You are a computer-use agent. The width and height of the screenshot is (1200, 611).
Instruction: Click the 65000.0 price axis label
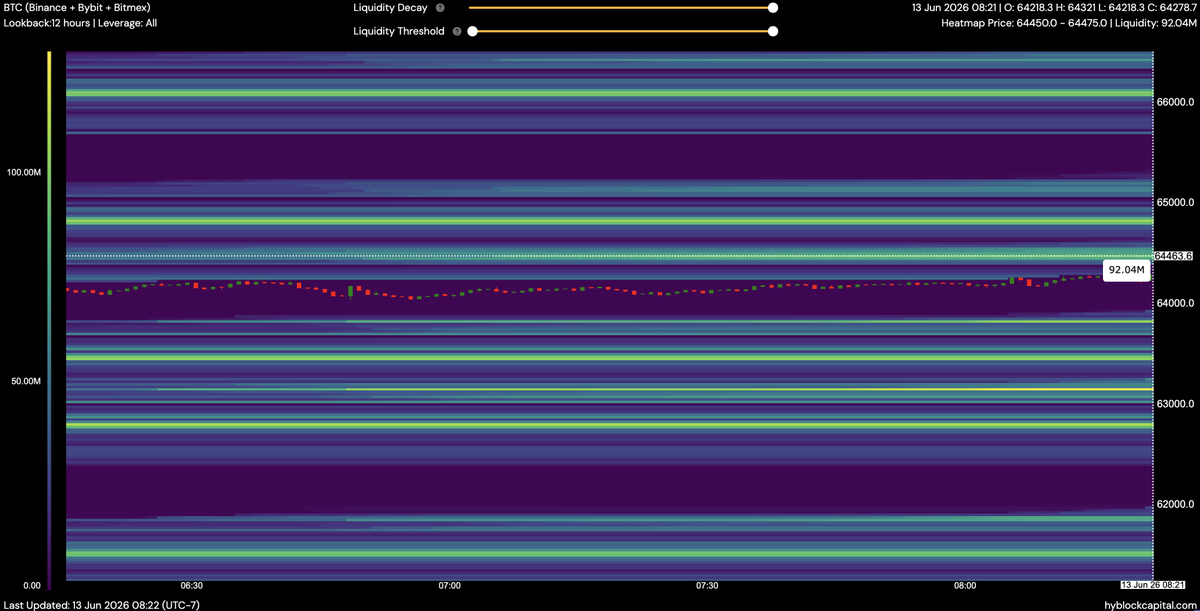1176,203
